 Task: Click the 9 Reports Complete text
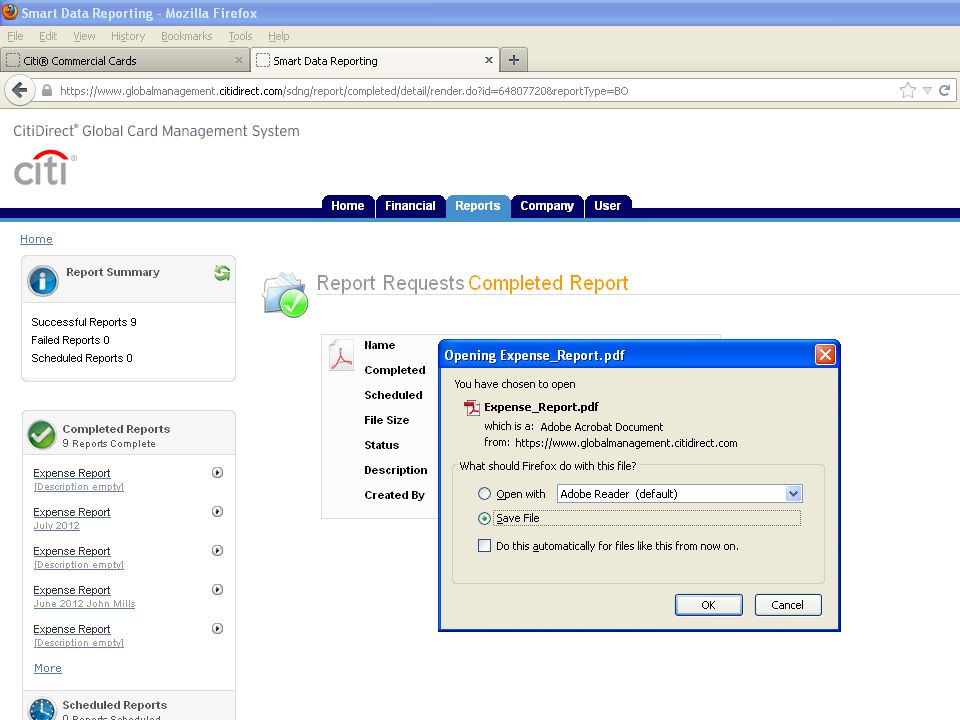(x=109, y=443)
